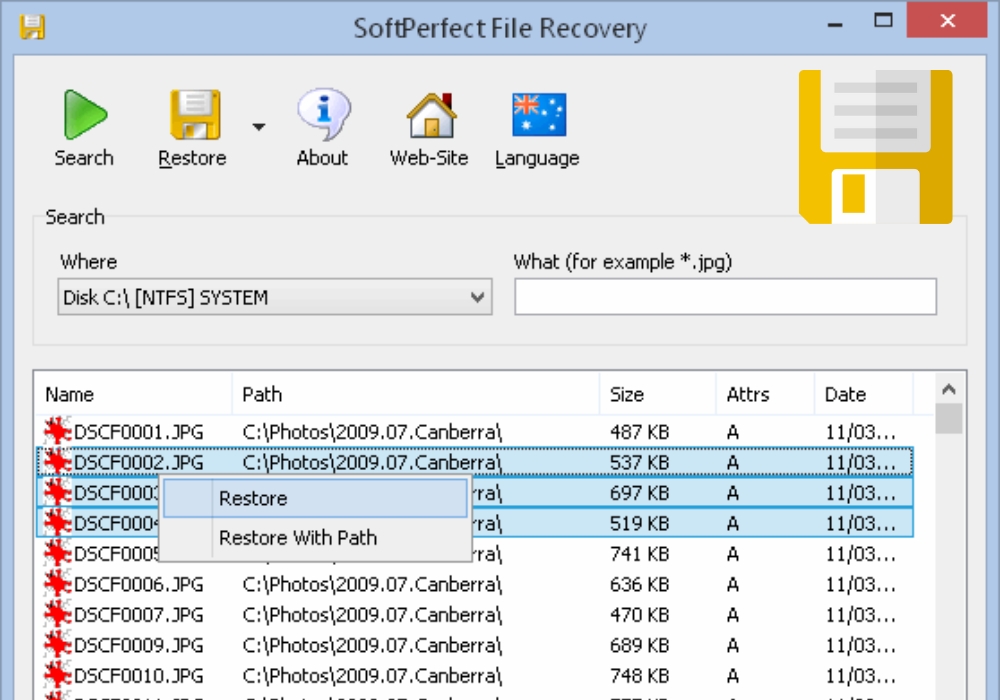Sort by the Size column header
This screenshot has height=700, width=1000.
(x=658, y=395)
